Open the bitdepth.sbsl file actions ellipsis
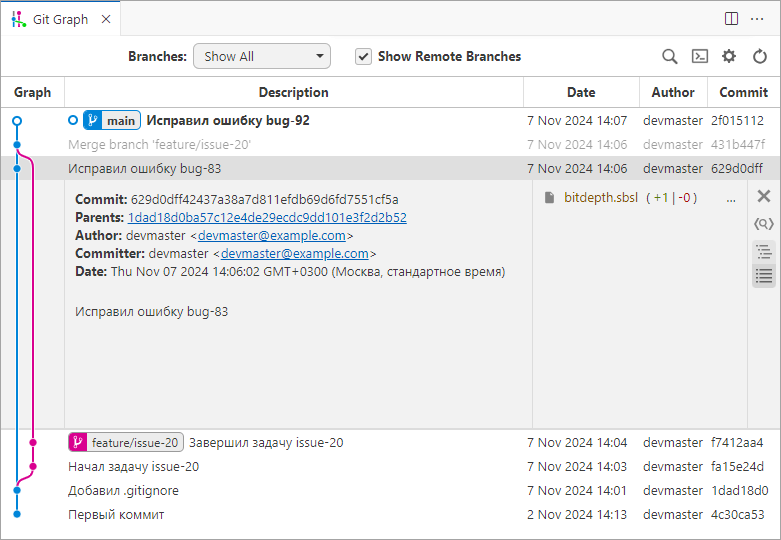This screenshot has width=781, height=540. [731, 198]
